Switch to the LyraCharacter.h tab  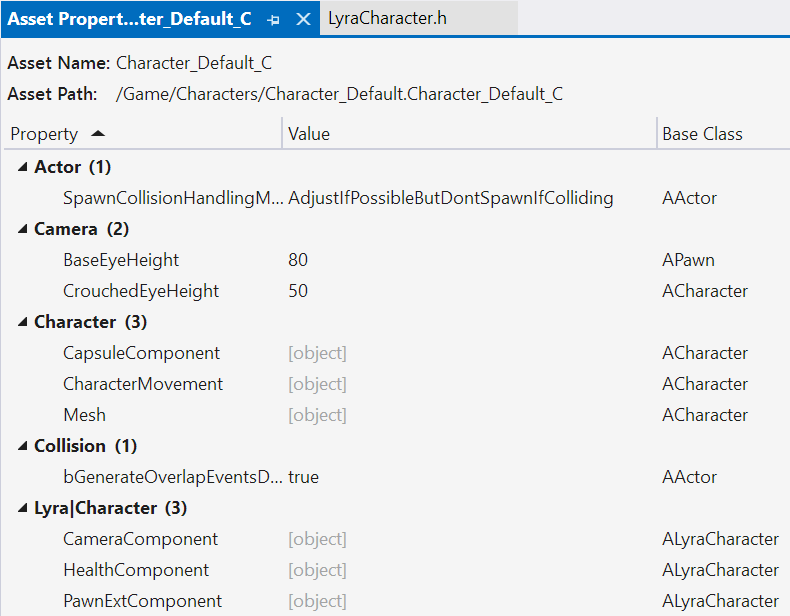coord(387,19)
